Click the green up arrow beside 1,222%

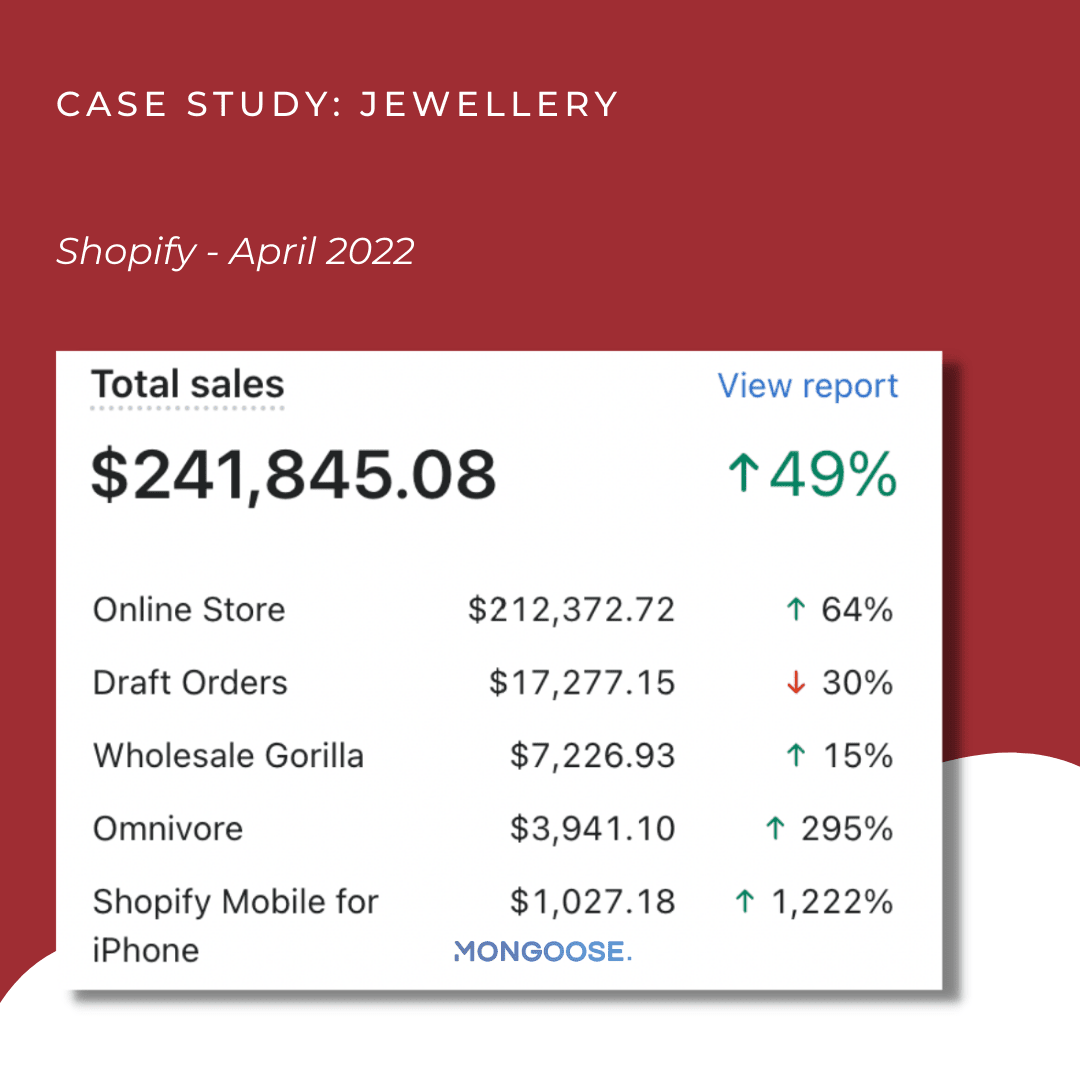click(x=744, y=902)
